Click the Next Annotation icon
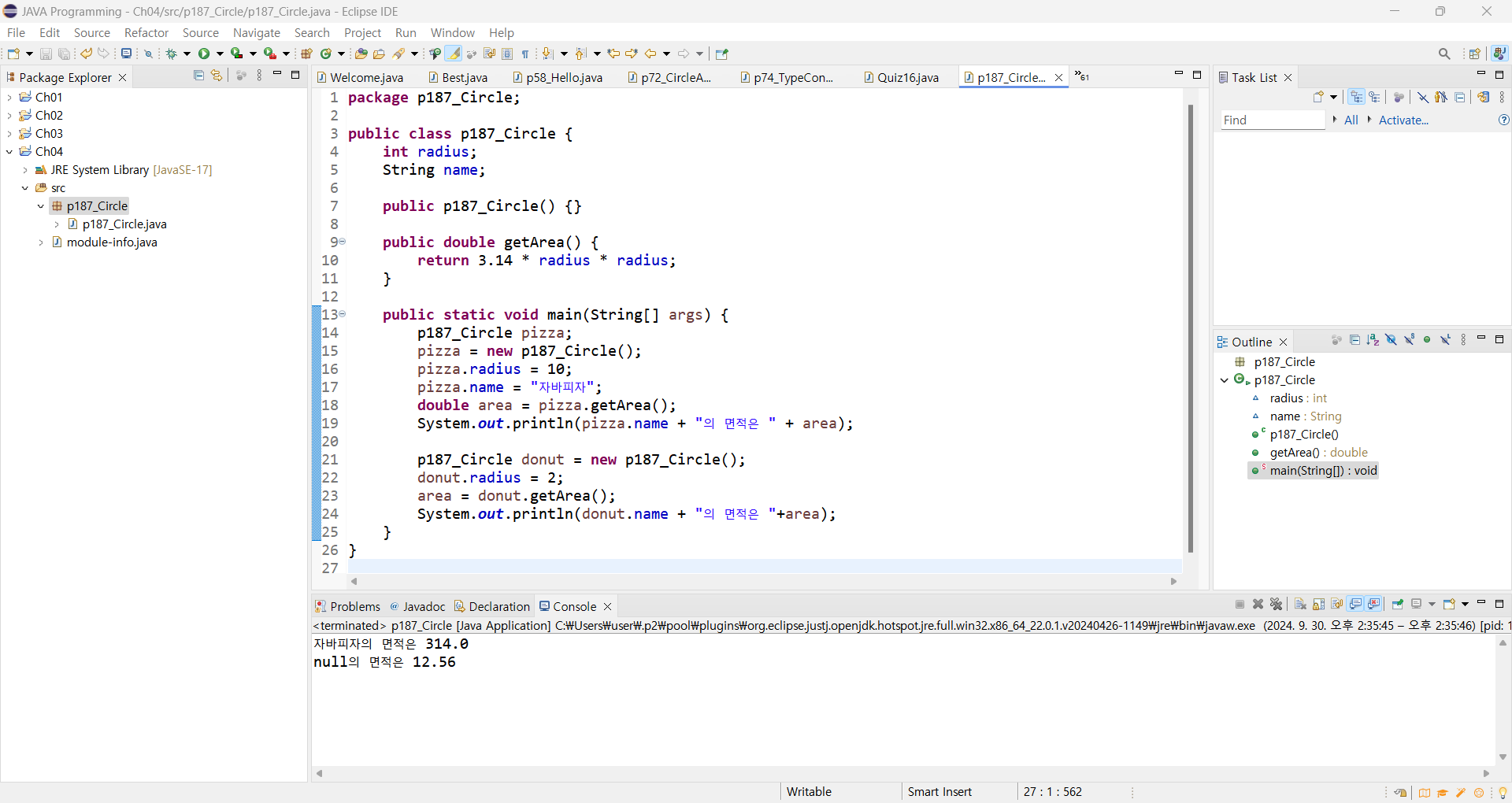 coord(548,54)
